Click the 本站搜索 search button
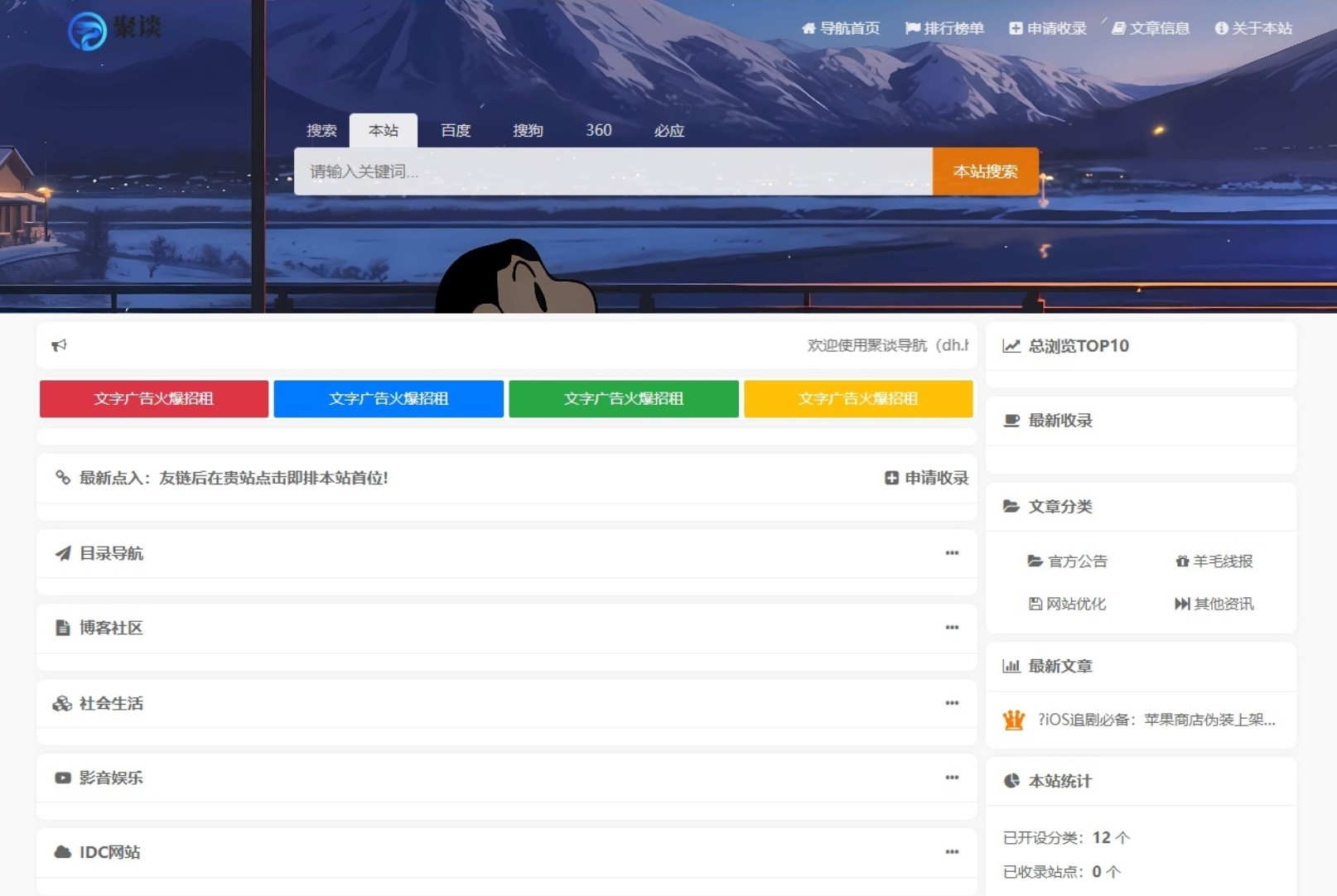Screen dimensions: 1337x896 (x=986, y=171)
